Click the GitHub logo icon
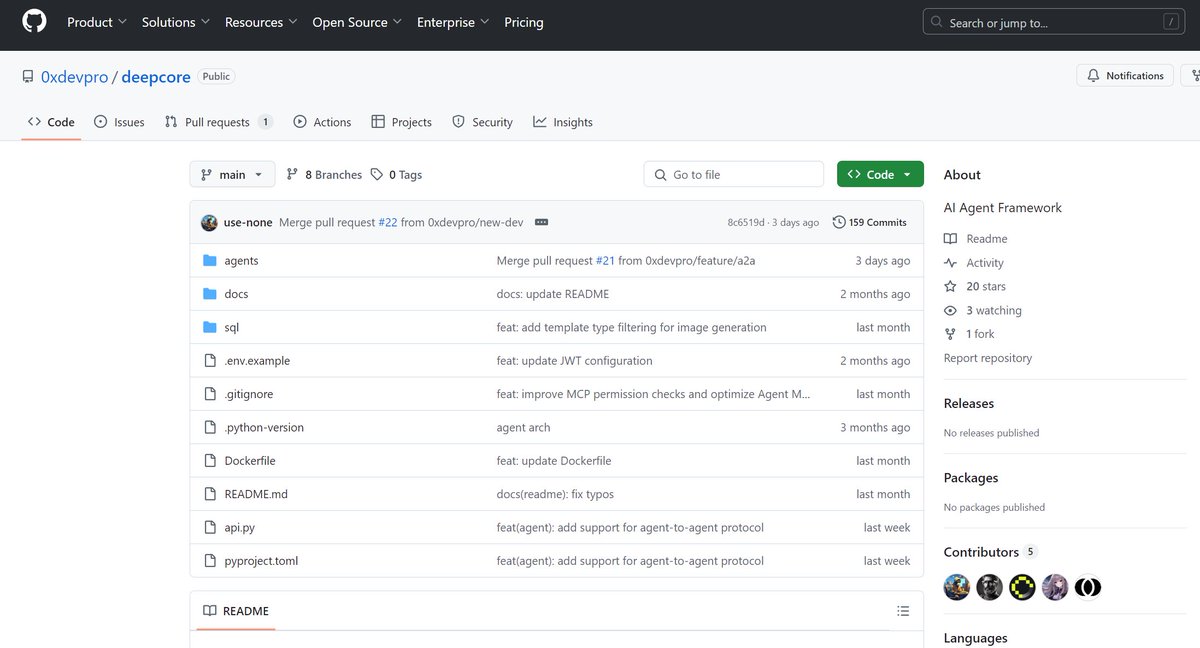The image size is (1200, 648). pyautogui.click(x=34, y=22)
